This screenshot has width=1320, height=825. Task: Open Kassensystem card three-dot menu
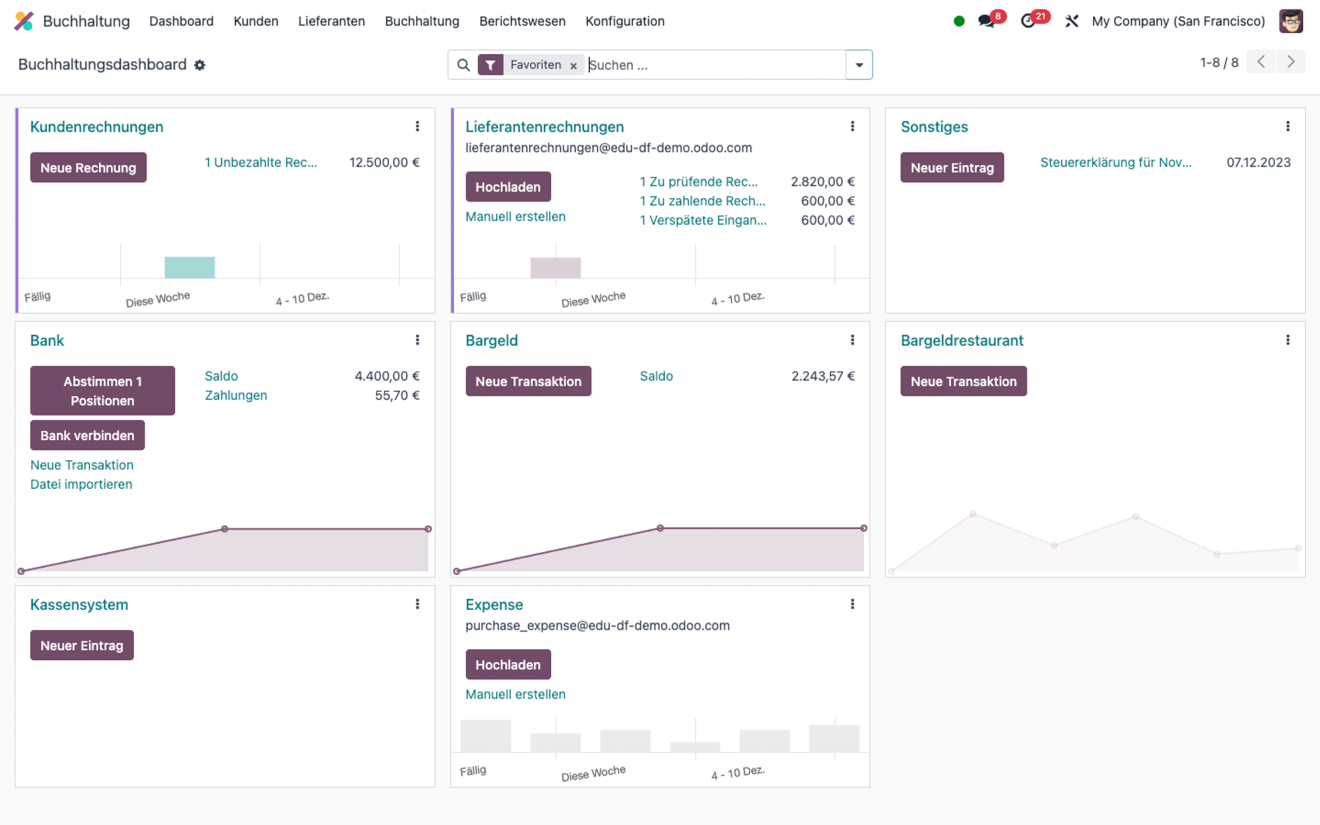coord(418,605)
